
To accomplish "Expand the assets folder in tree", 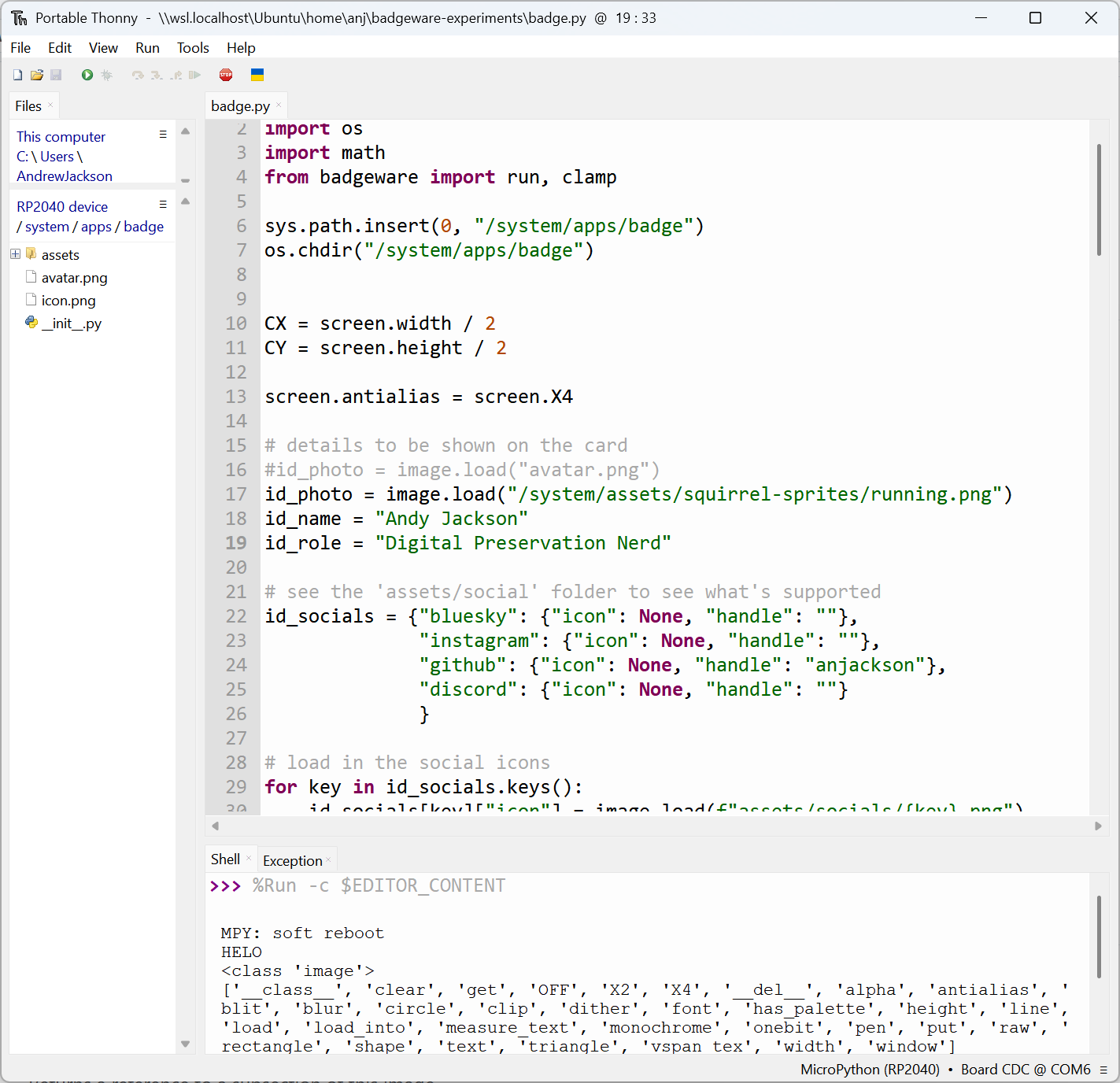I will [15, 254].
